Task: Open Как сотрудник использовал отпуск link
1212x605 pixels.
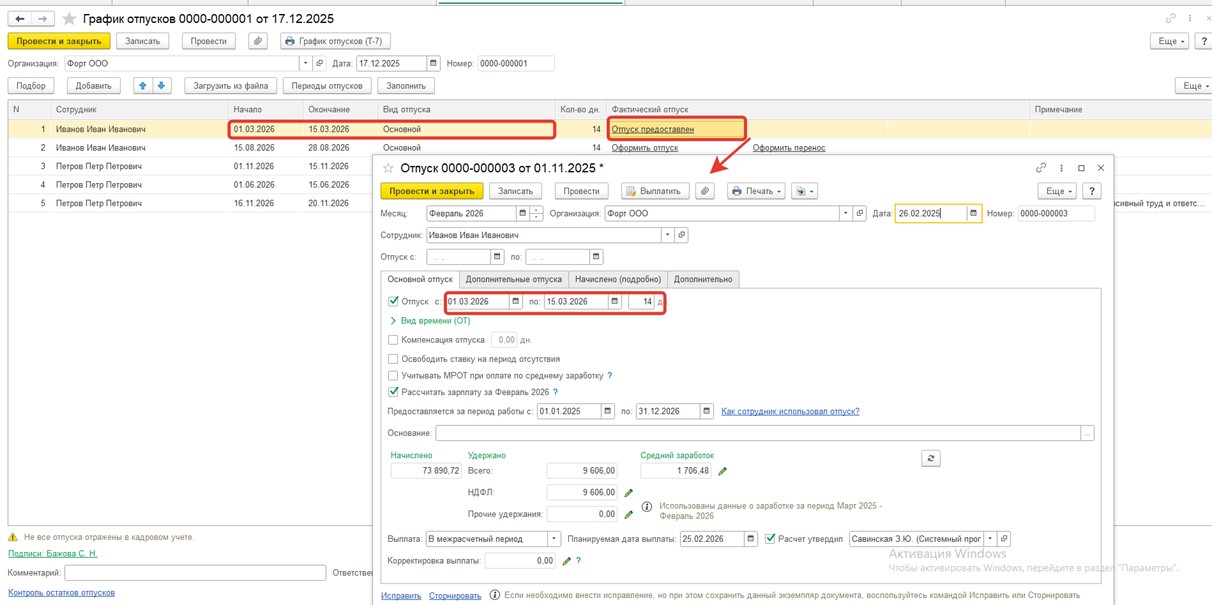Action: point(790,411)
